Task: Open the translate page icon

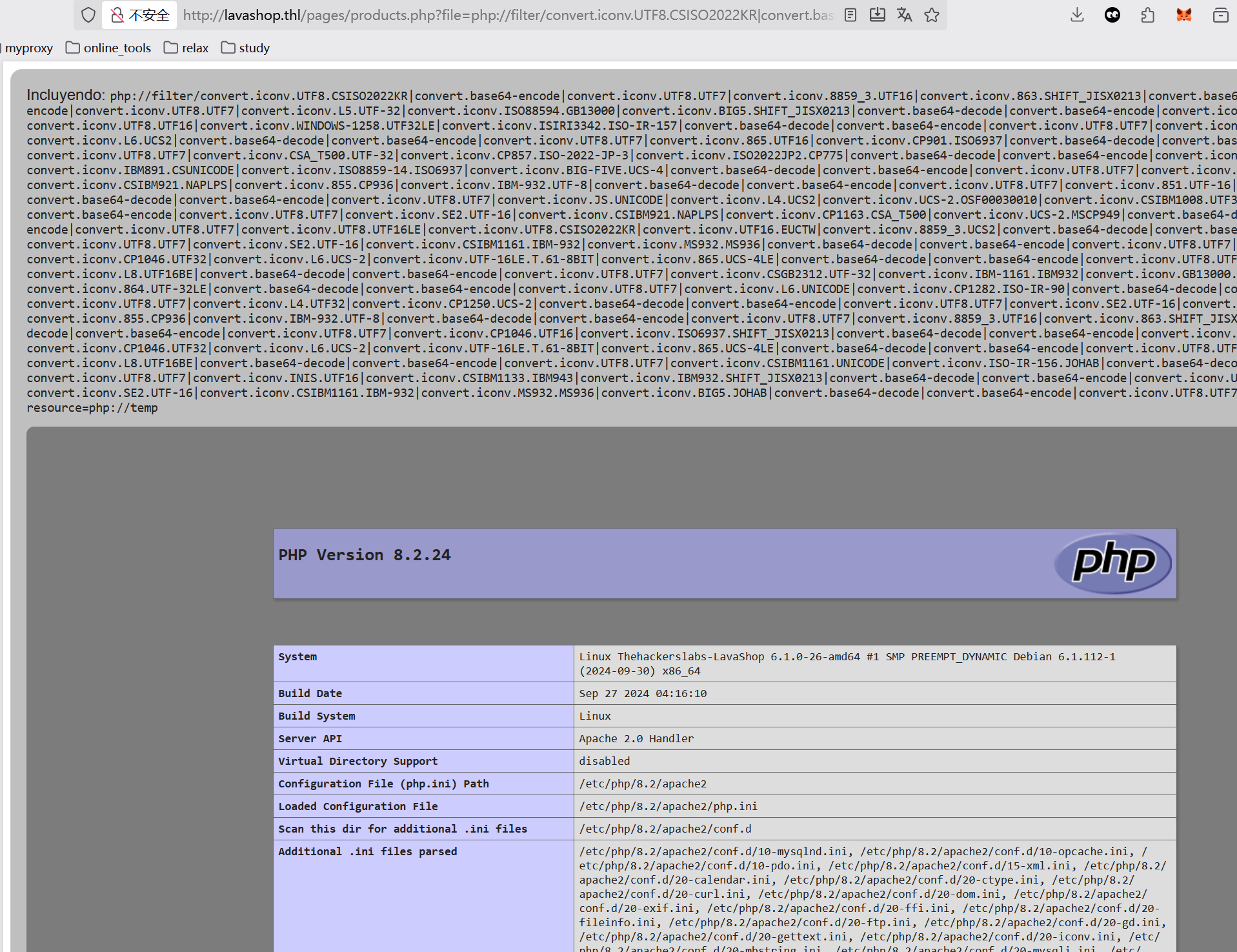Action: pos(904,15)
